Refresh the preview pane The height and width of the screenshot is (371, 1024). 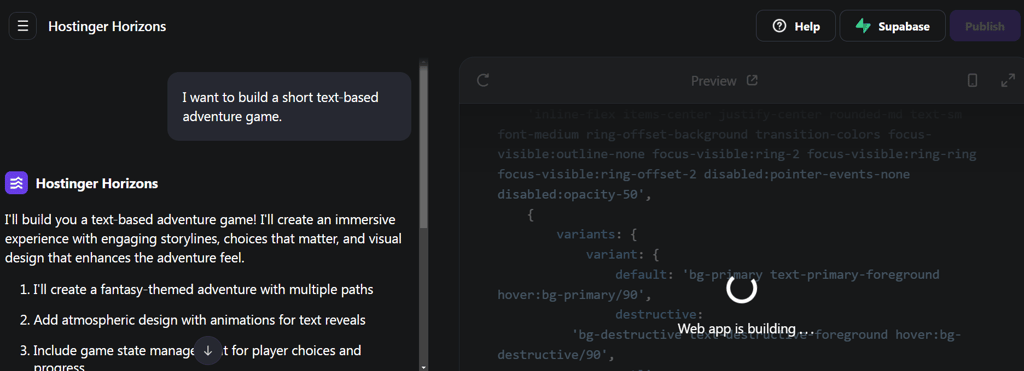483,80
